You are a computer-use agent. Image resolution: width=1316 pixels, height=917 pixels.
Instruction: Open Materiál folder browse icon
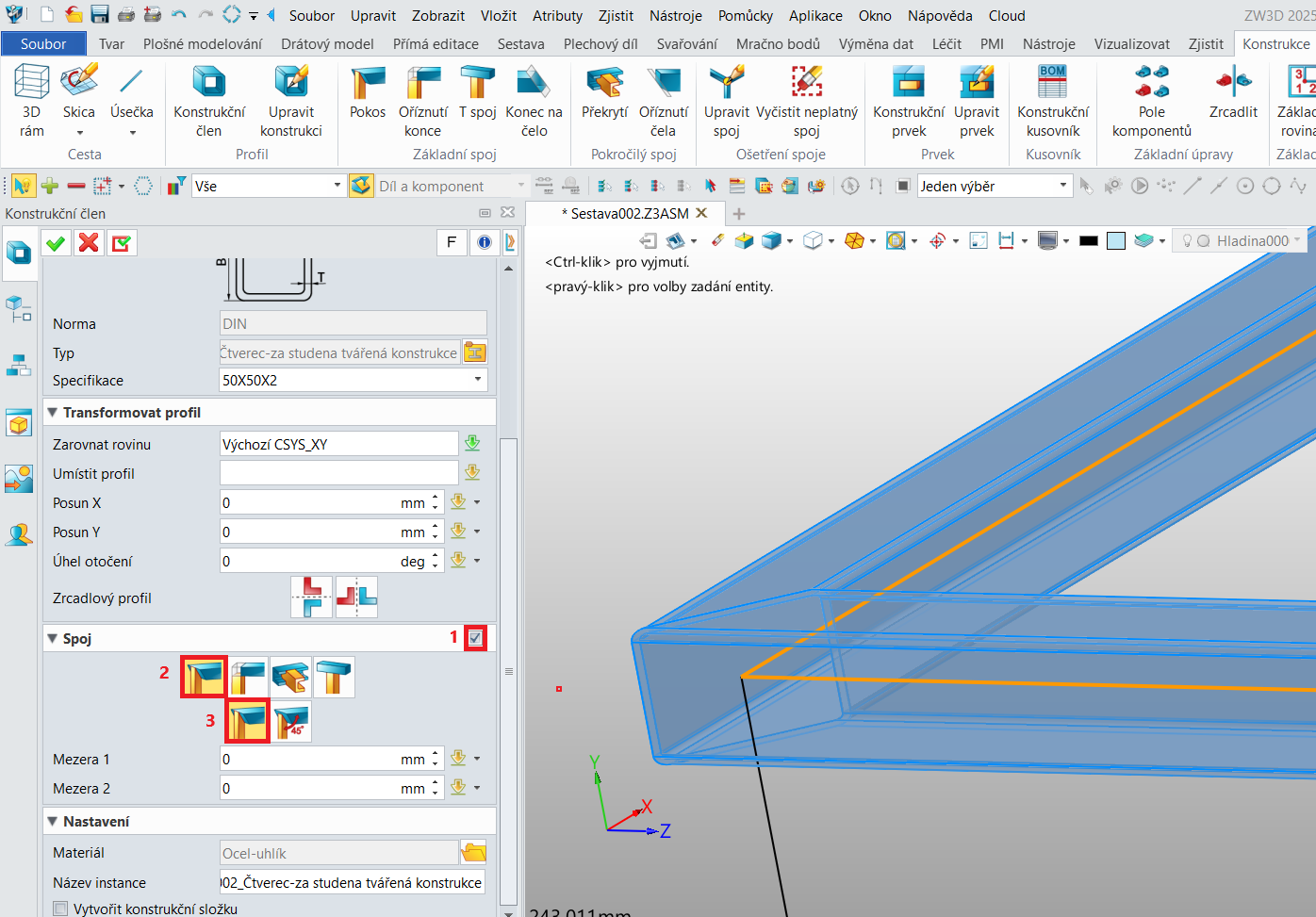tap(474, 853)
